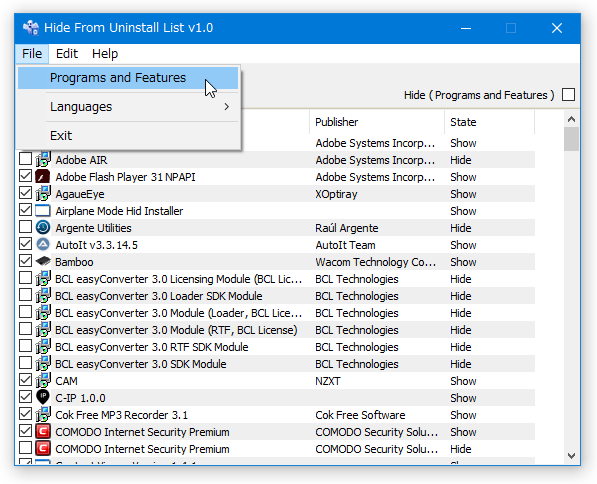The image size is (597, 484).
Task: Minimize the Hide From Uninstall List window
Action: [466, 28]
